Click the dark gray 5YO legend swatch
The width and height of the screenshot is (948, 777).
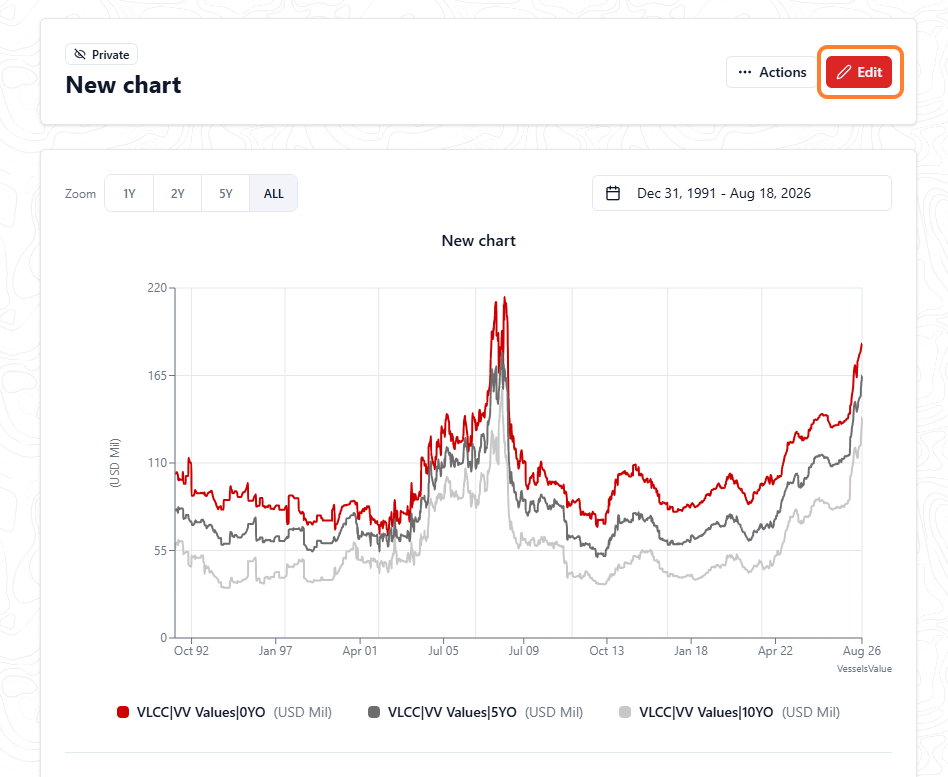tap(374, 712)
